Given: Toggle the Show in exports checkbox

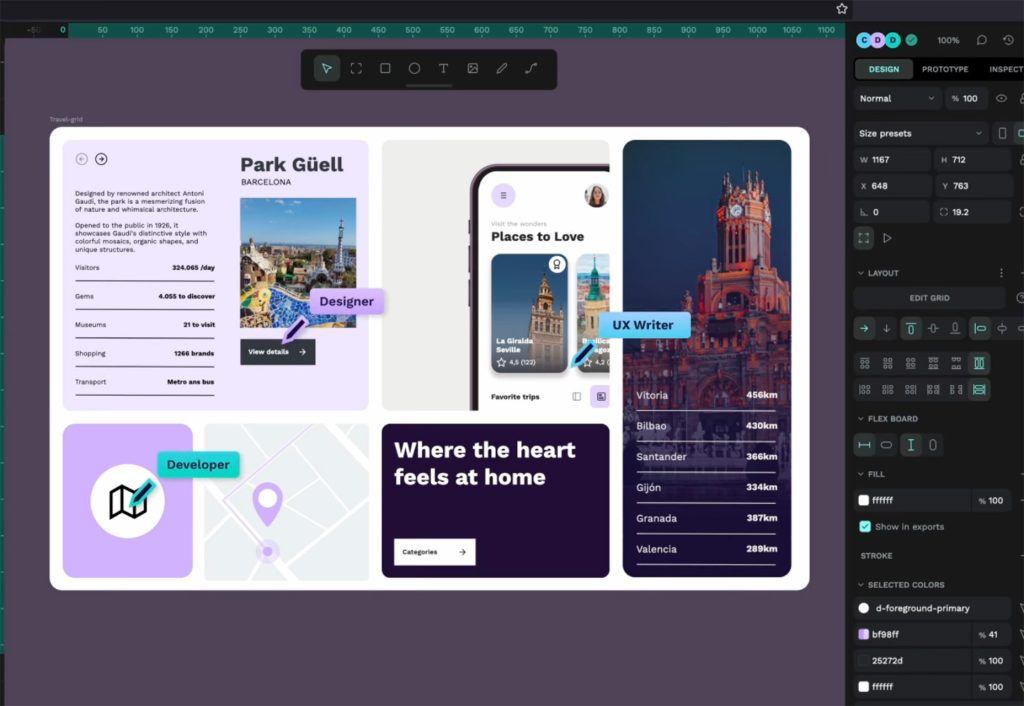Looking at the screenshot, I should [865, 527].
